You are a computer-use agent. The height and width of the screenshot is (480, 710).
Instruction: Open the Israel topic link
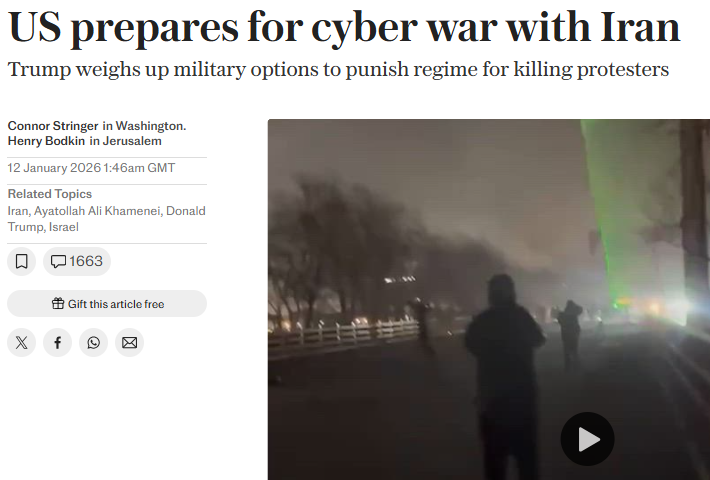click(64, 227)
